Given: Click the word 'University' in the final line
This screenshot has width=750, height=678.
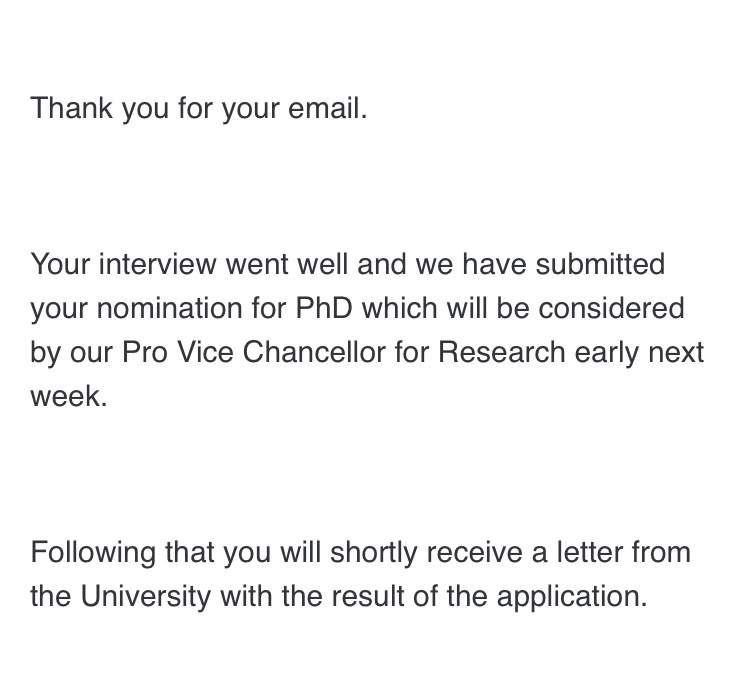Looking at the screenshot, I should pos(146,596).
